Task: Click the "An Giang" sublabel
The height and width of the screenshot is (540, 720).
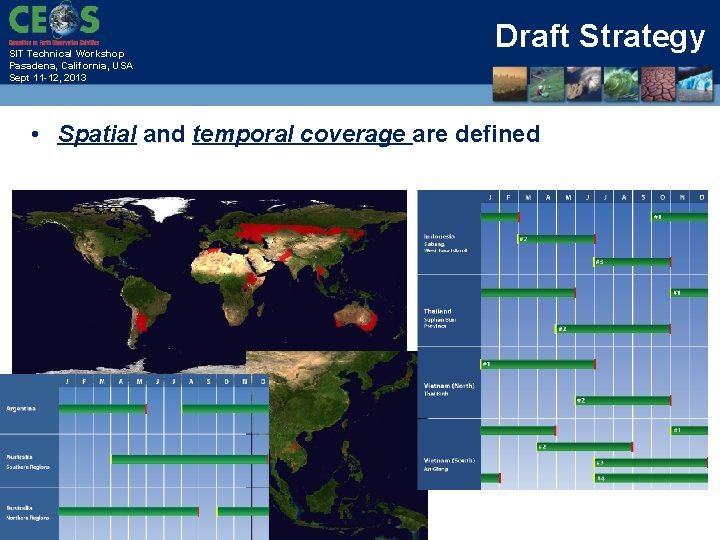Action: [x=435, y=469]
